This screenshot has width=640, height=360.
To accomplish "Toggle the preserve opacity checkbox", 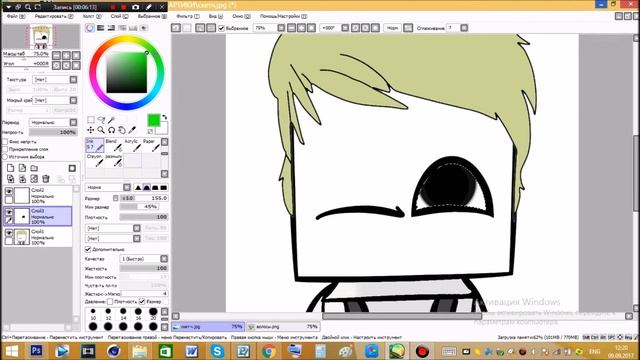I will click(5, 141).
